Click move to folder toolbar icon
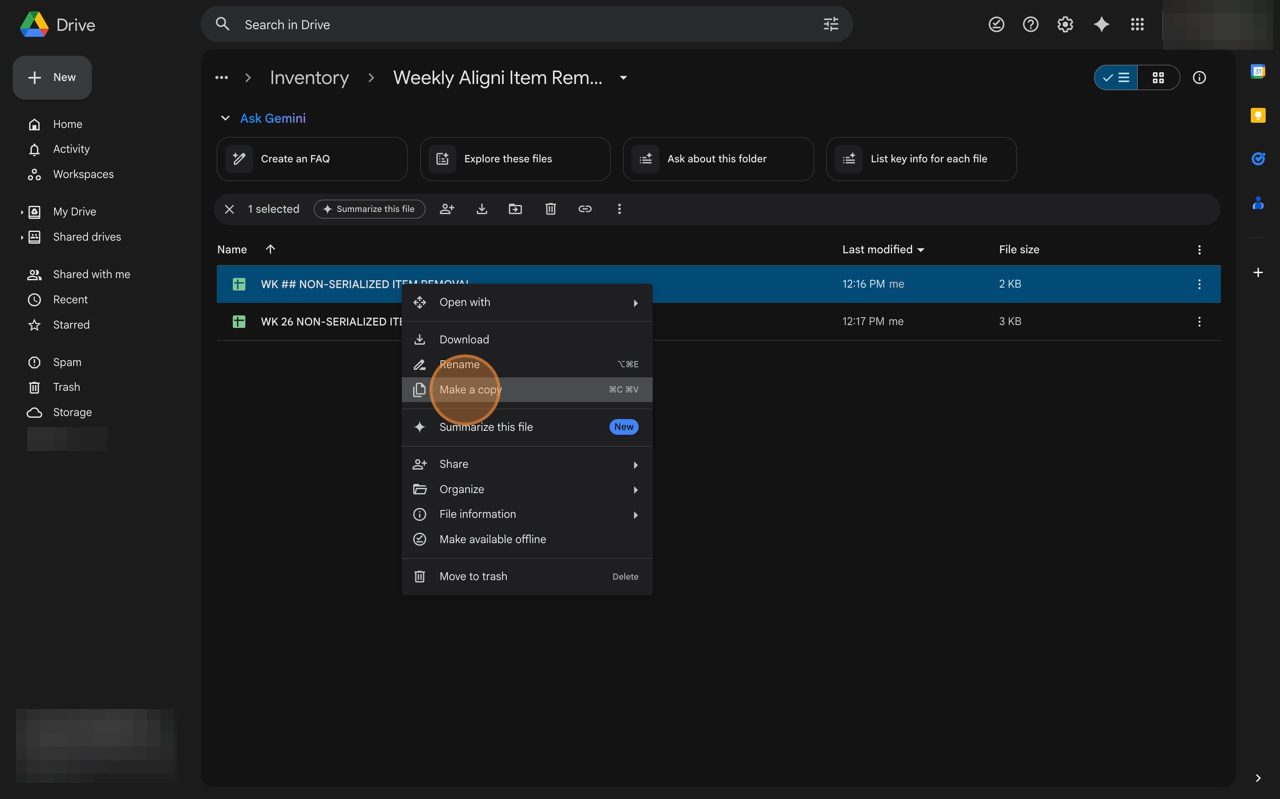 pos(515,209)
